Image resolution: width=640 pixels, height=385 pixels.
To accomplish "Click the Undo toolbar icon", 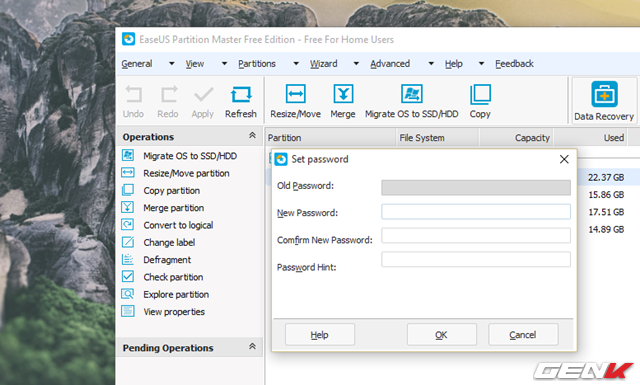I will tap(133, 94).
